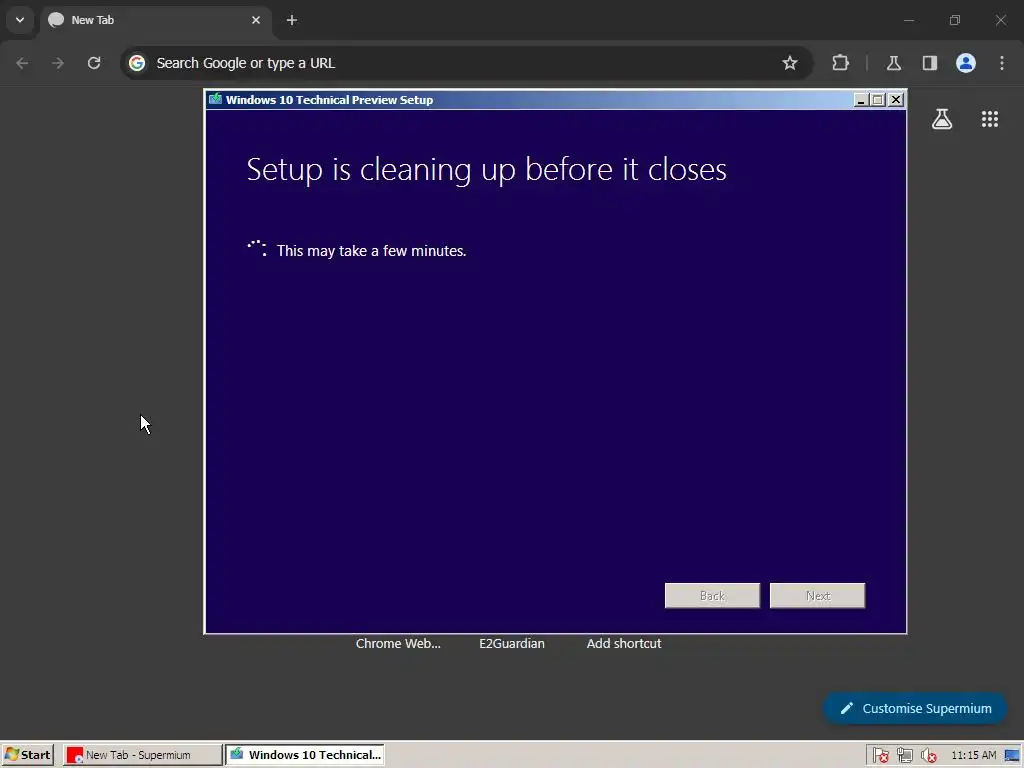Open the Start menu
The image size is (1024, 768).
(x=27, y=755)
